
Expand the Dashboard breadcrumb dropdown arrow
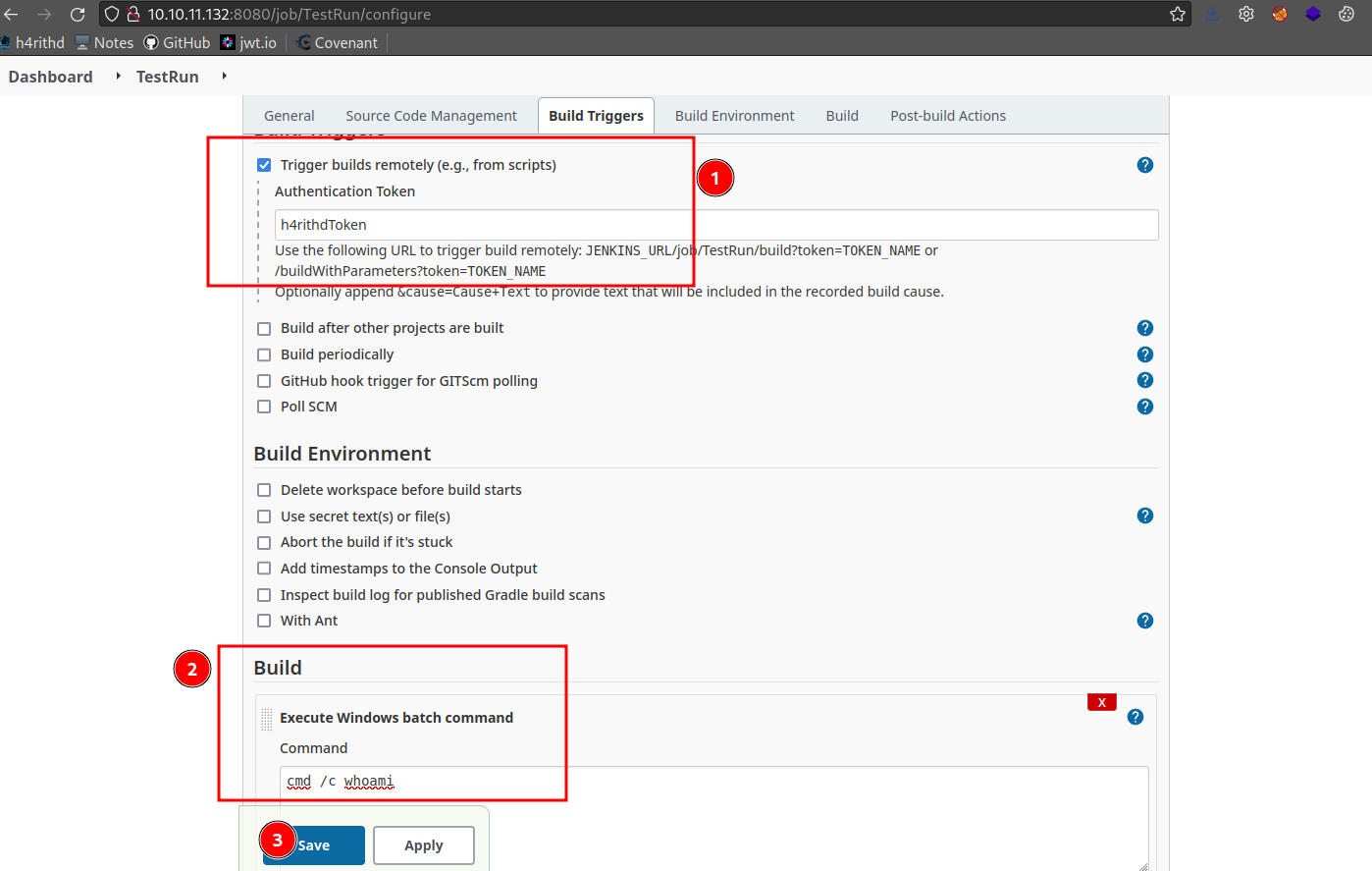[118, 76]
